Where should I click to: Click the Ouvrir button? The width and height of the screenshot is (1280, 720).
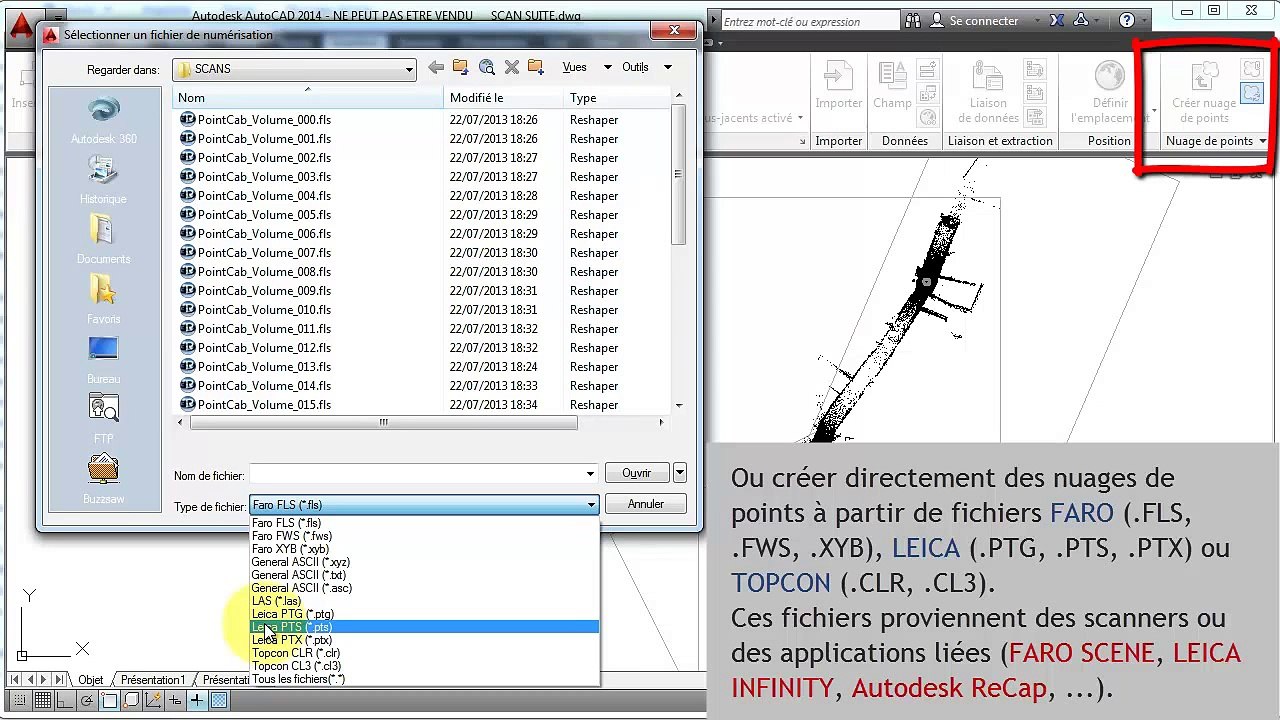click(x=636, y=473)
